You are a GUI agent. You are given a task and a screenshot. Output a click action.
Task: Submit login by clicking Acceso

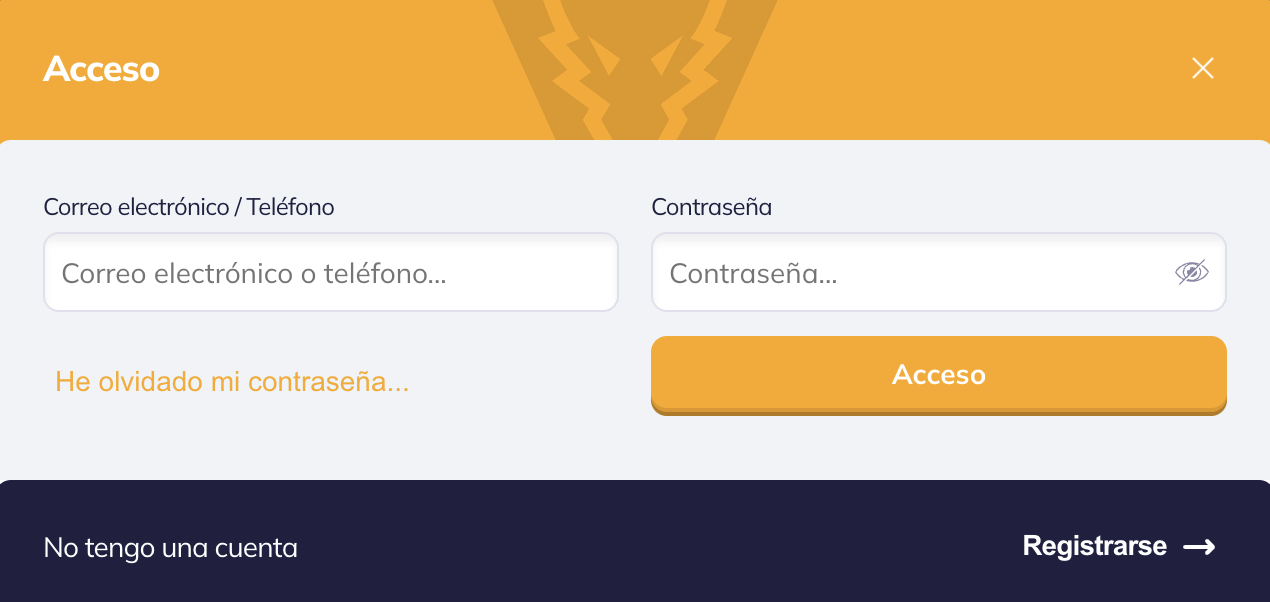pyautogui.click(x=938, y=375)
